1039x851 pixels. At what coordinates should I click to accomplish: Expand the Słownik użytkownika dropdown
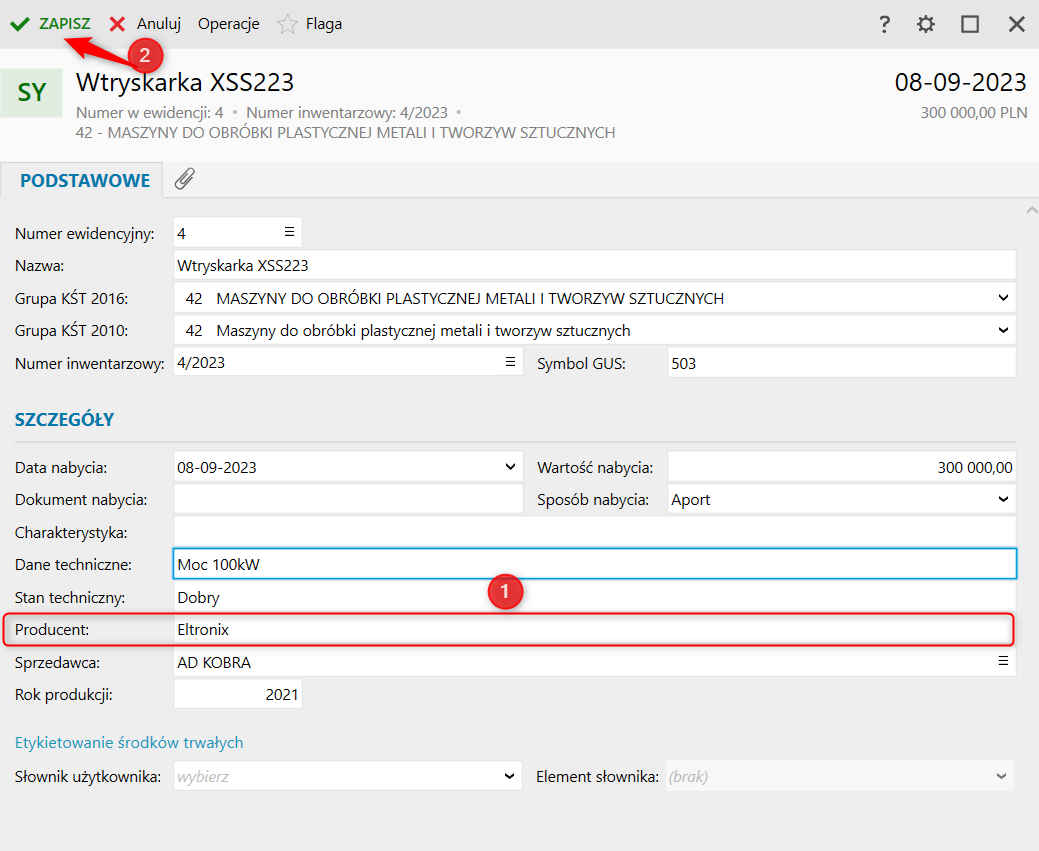pos(510,776)
